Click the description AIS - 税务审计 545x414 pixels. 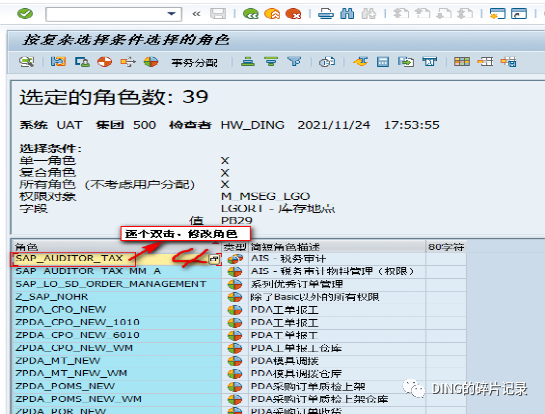[x=288, y=259]
